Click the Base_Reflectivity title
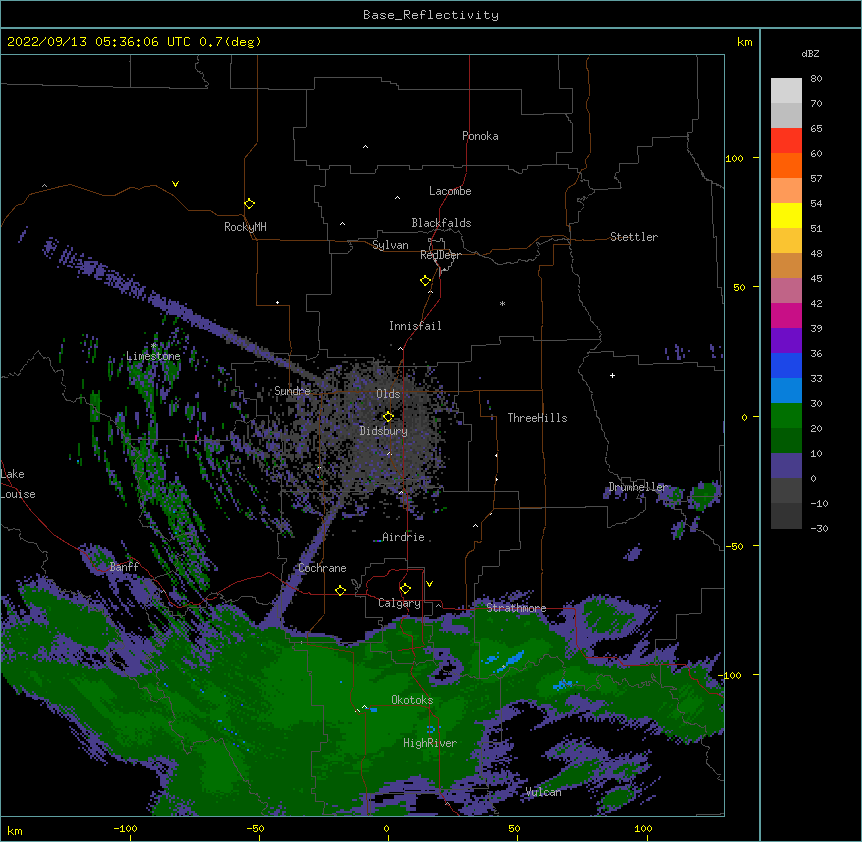This screenshot has height=842, width=862. pyautogui.click(x=431, y=15)
